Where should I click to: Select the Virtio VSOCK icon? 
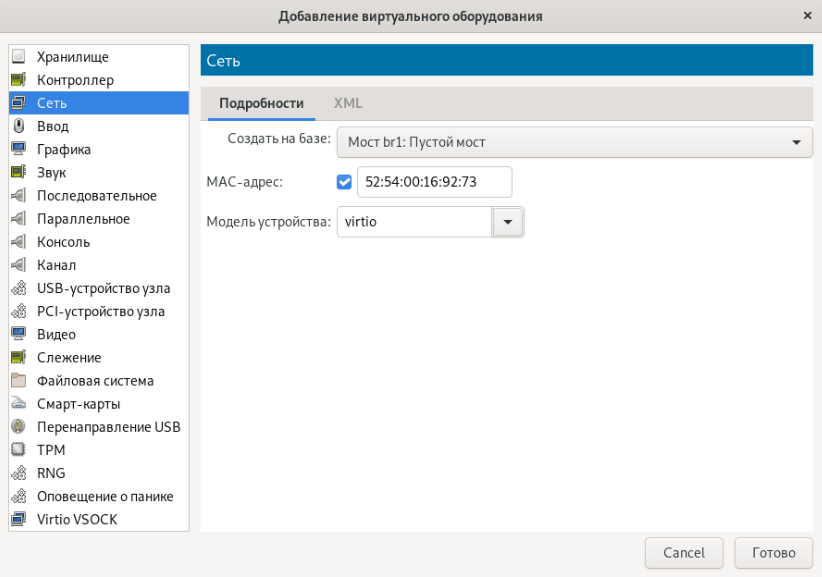coord(18,519)
